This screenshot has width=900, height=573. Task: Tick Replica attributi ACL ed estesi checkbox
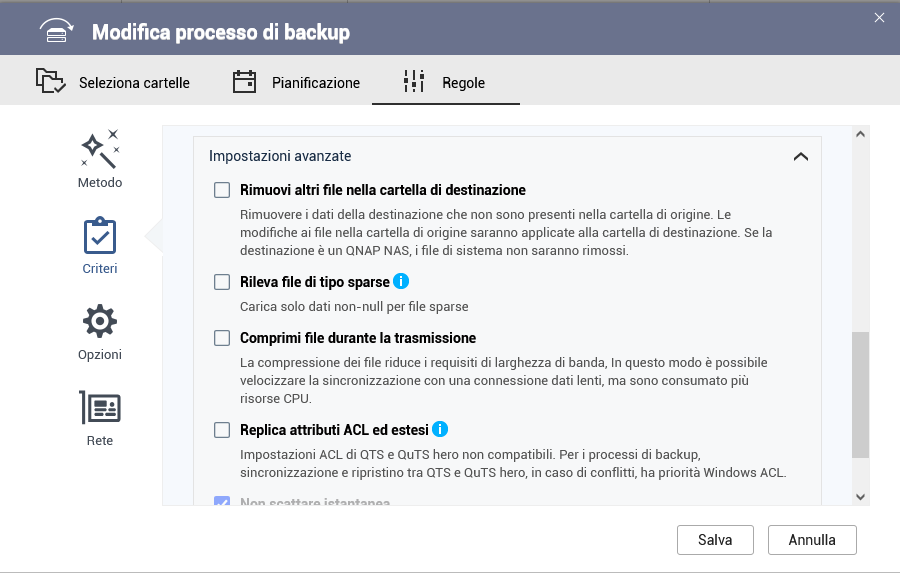[x=222, y=430]
